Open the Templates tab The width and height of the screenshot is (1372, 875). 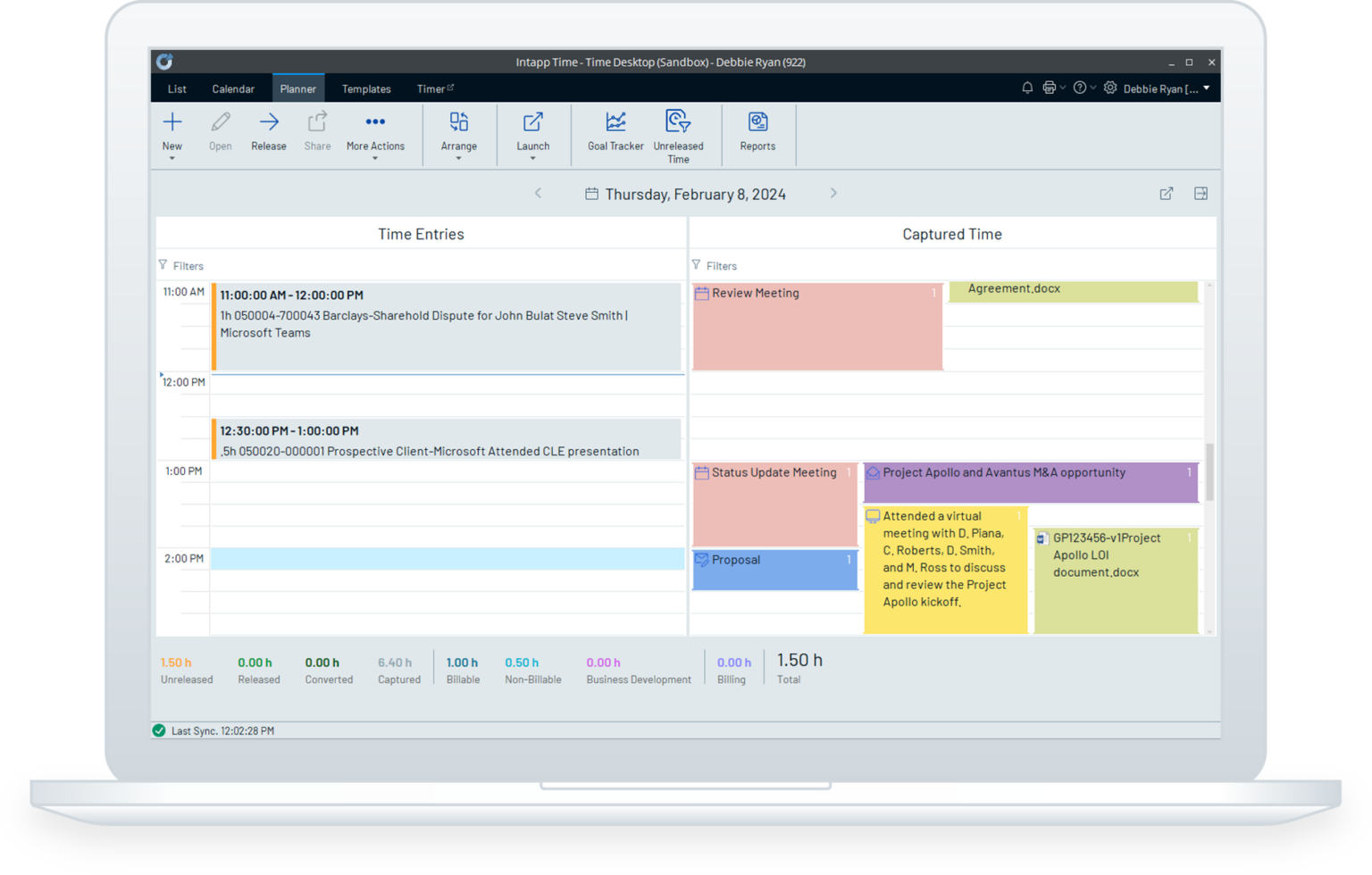point(366,88)
